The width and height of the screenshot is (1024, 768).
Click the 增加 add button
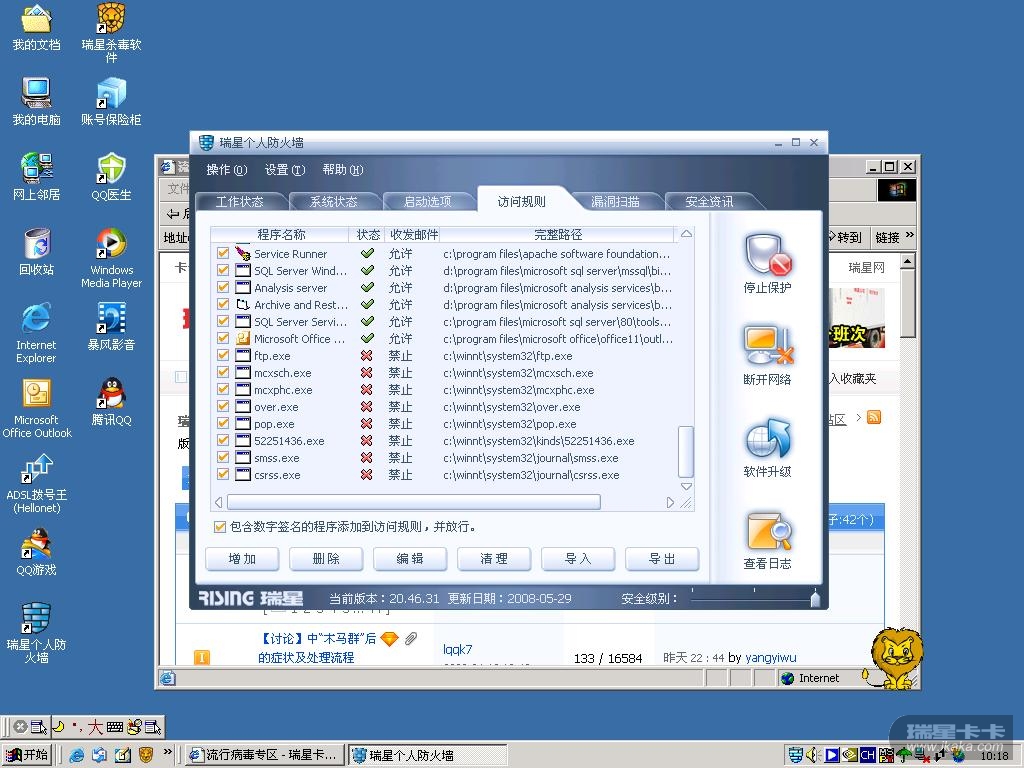tap(242, 559)
